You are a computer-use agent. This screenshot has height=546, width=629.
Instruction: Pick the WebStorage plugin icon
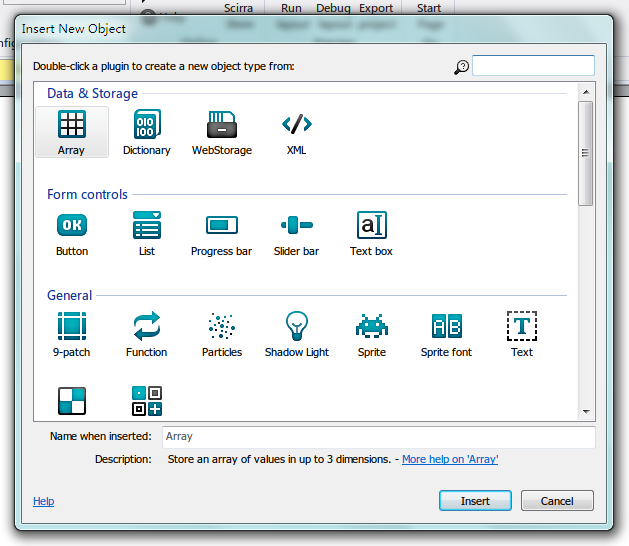tap(221, 125)
